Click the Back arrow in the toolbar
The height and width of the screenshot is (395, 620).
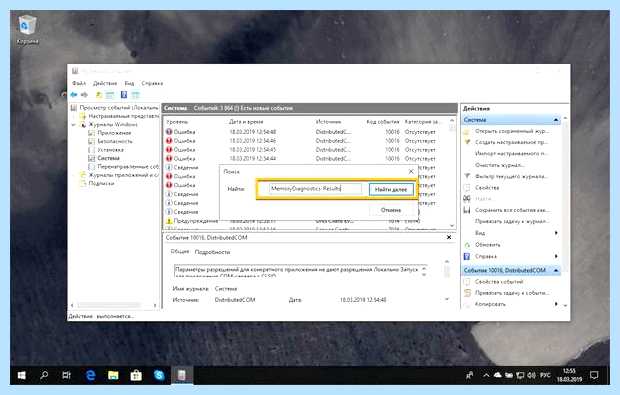[74, 95]
